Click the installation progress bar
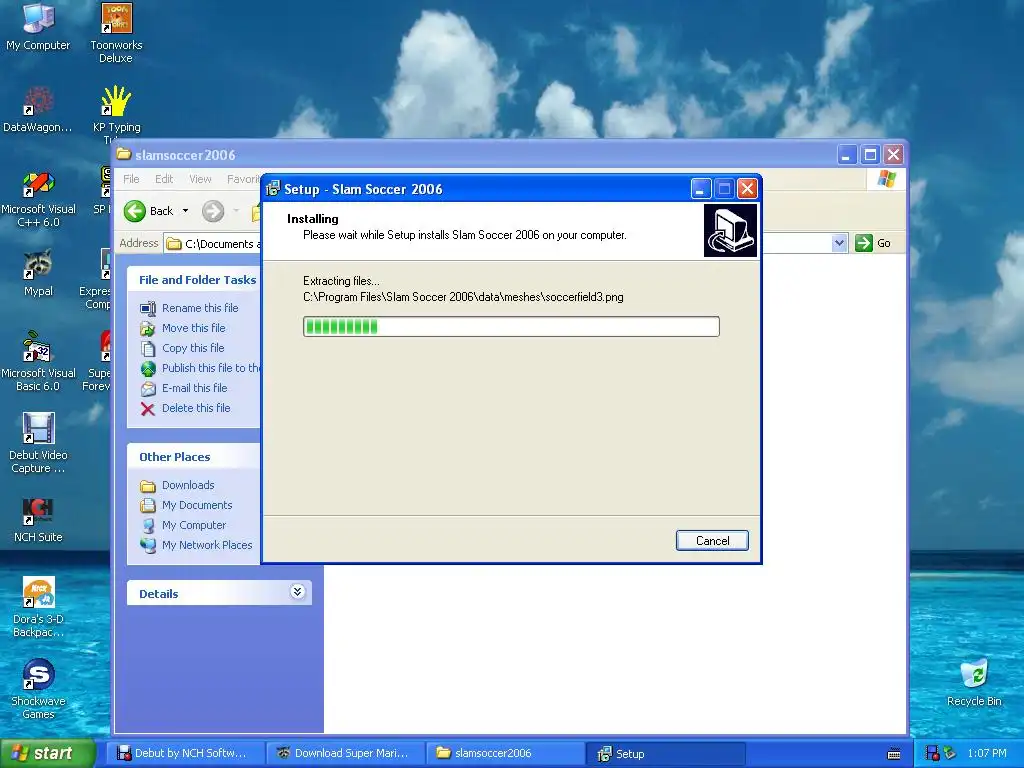The width and height of the screenshot is (1024, 768). tap(511, 327)
